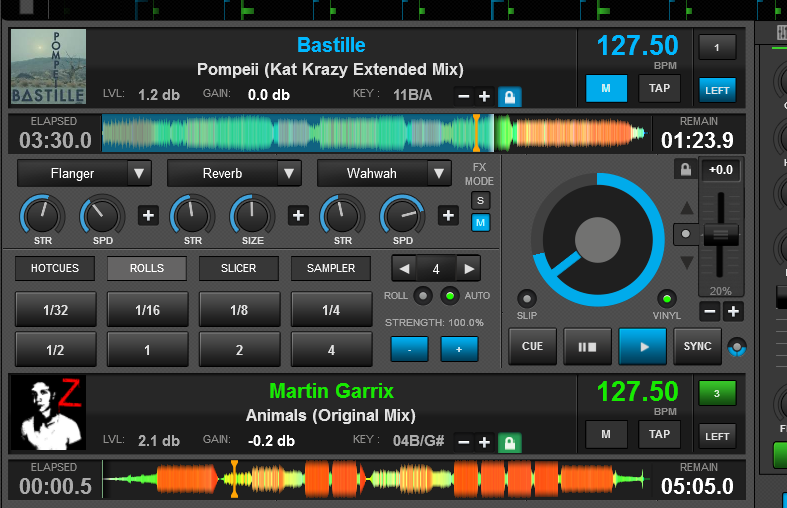
Task: Increase loop length with right arrow
Action: click(469, 269)
